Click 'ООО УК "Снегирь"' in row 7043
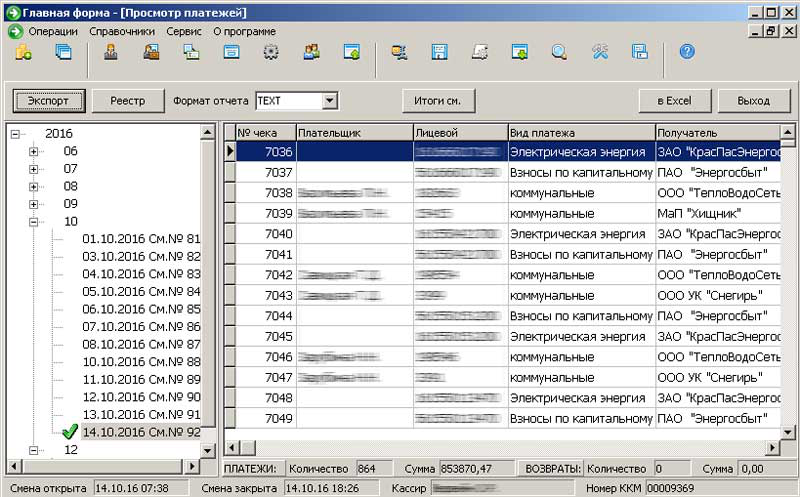Viewport: 800px width, 497px height. [x=718, y=295]
